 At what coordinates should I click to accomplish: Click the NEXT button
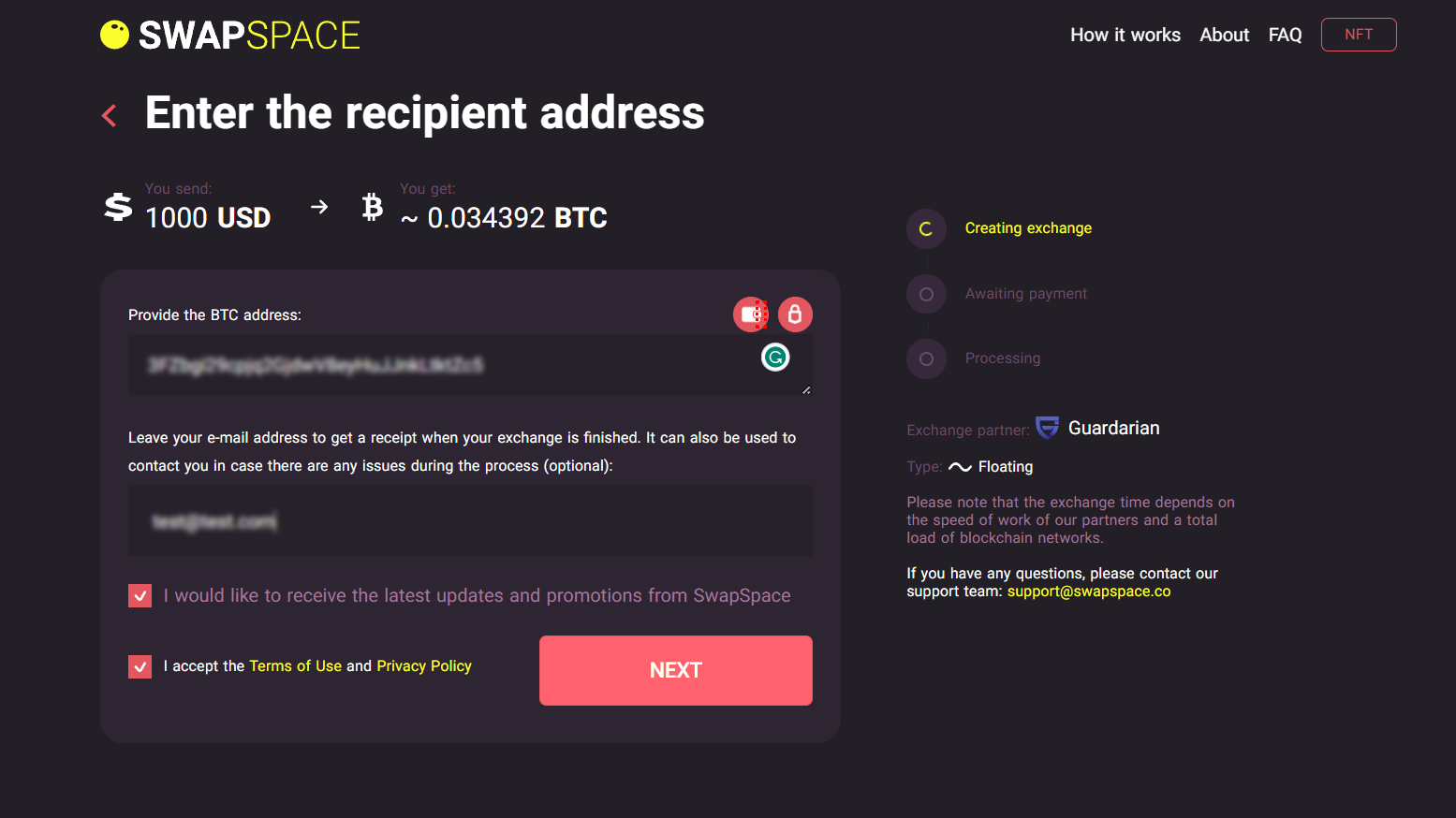tap(676, 670)
